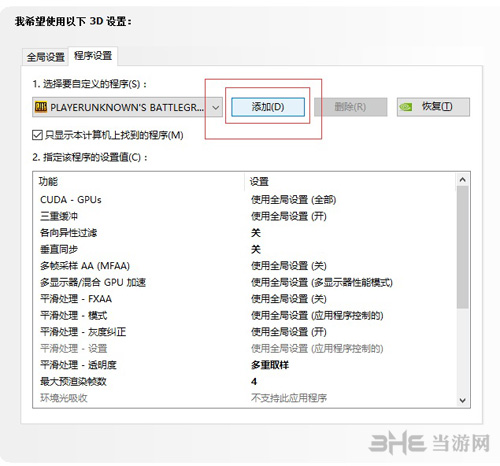This screenshot has height=466, width=500.
Task: Click the NVIDIA logo on the restore button
Action: coord(406,107)
